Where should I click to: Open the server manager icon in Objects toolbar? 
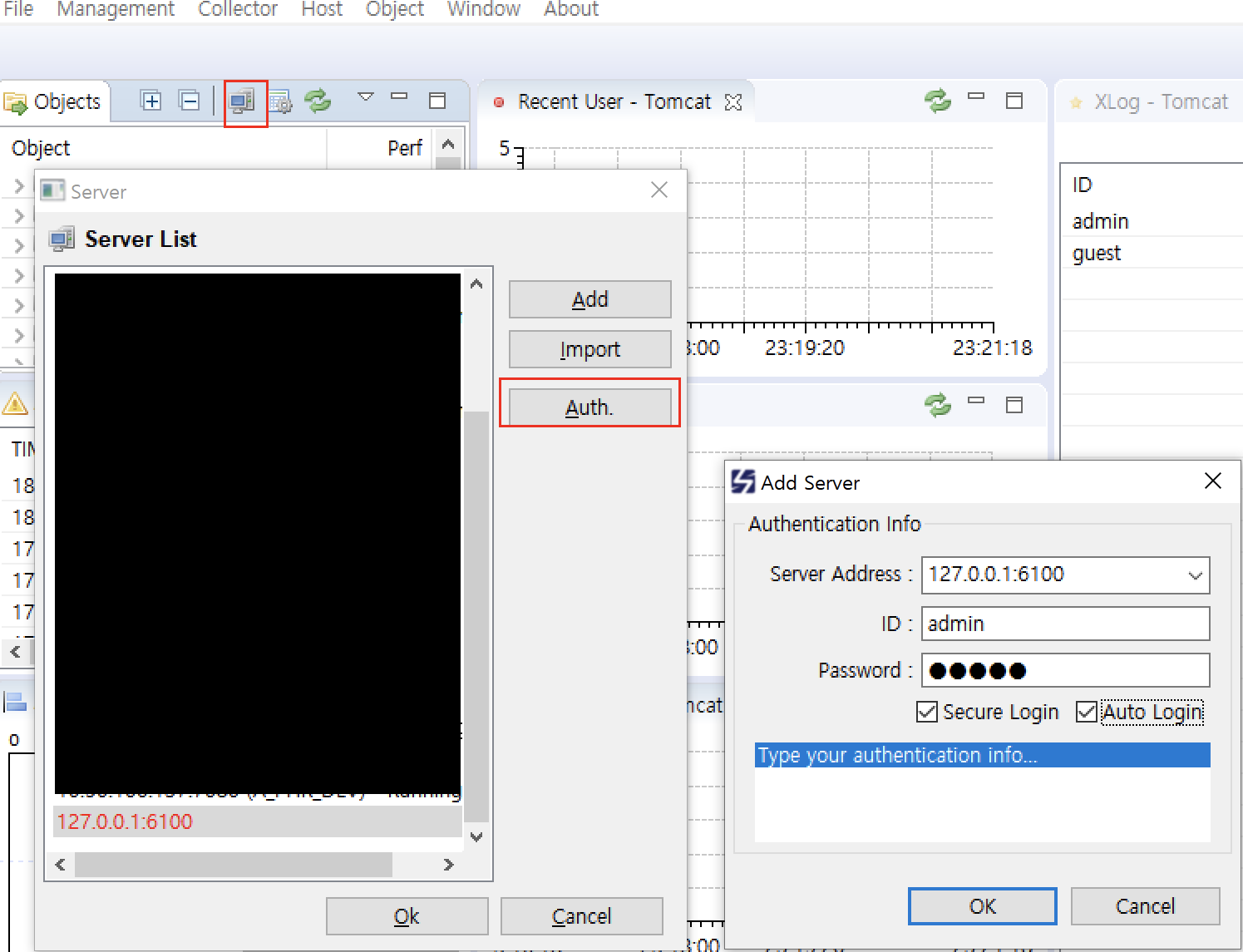pyautogui.click(x=242, y=101)
